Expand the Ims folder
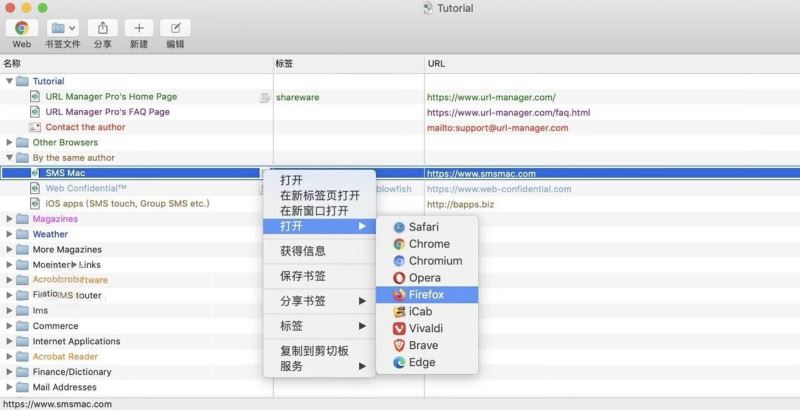Viewport: 800px width, 410px height. (x=9, y=311)
